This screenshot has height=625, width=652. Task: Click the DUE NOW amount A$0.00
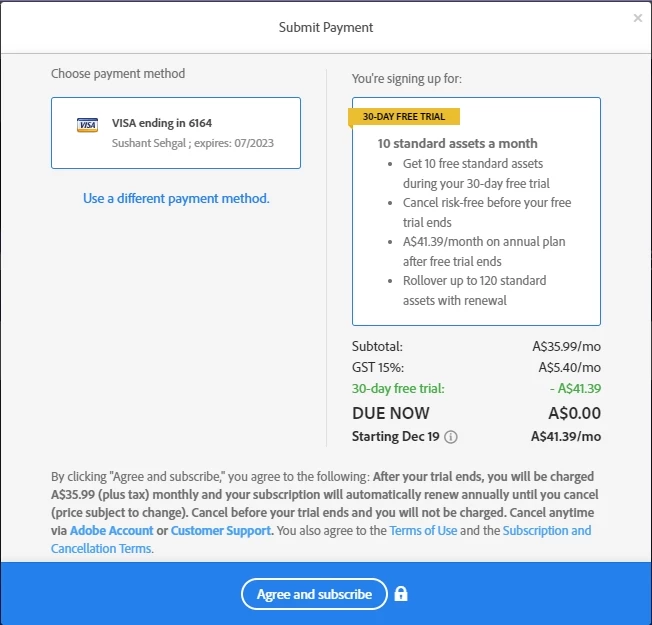point(575,413)
